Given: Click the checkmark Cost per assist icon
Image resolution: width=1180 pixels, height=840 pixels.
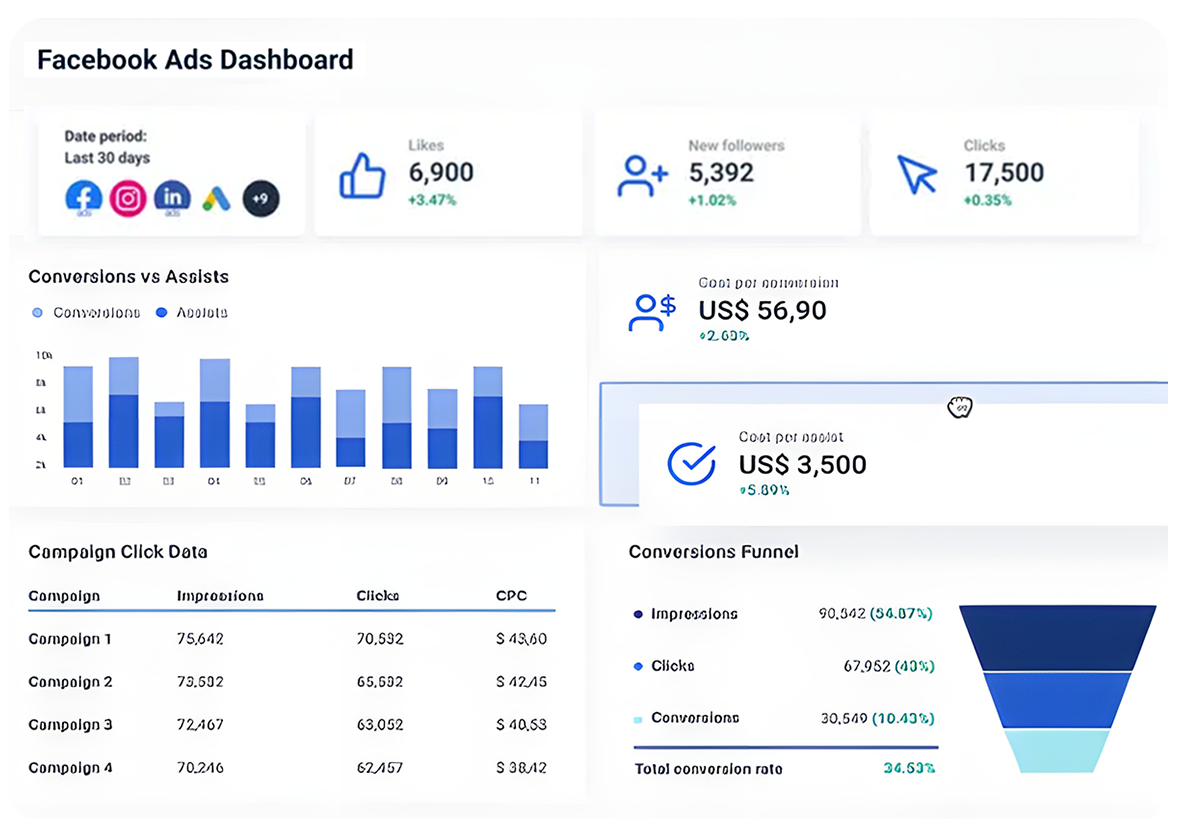Looking at the screenshot, I should tap(691, 462).
